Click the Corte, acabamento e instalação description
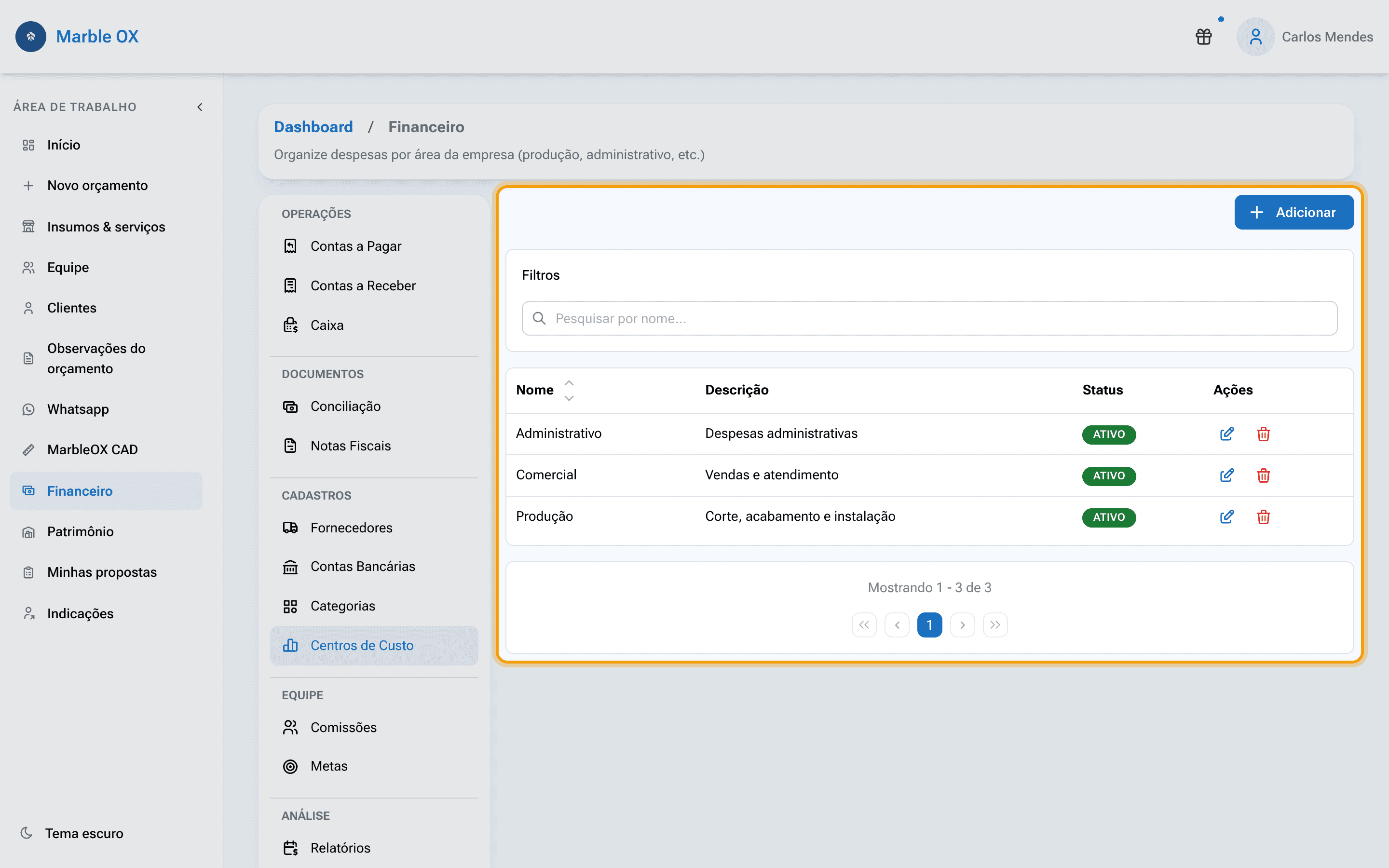The width and height of the screenshot is (1389, 868). [x=800, y=516]
